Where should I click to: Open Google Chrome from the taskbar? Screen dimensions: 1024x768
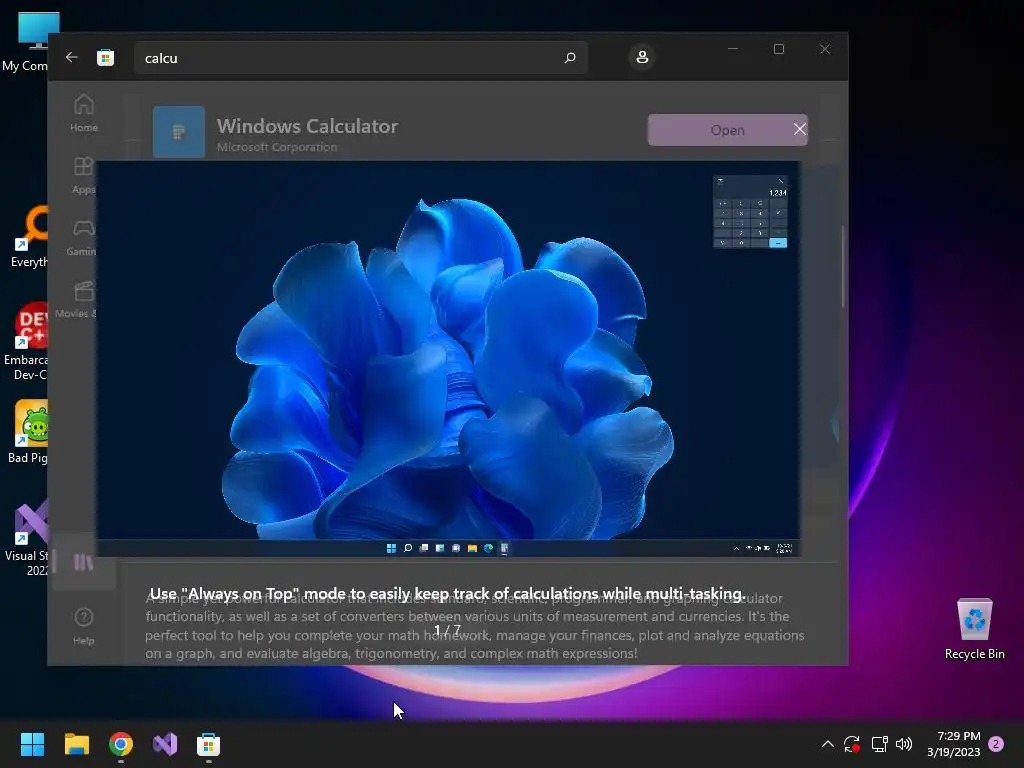(x=121, y=744)
